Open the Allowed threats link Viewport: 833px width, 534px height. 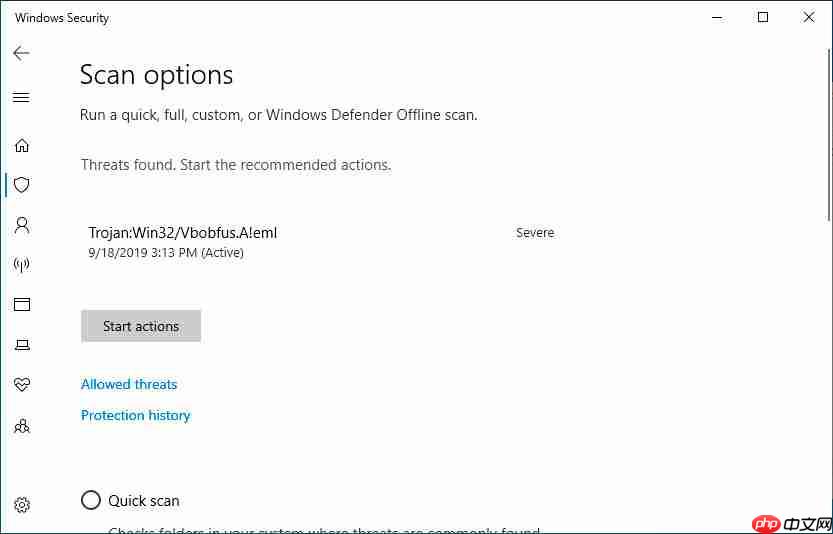pos(129,384)
